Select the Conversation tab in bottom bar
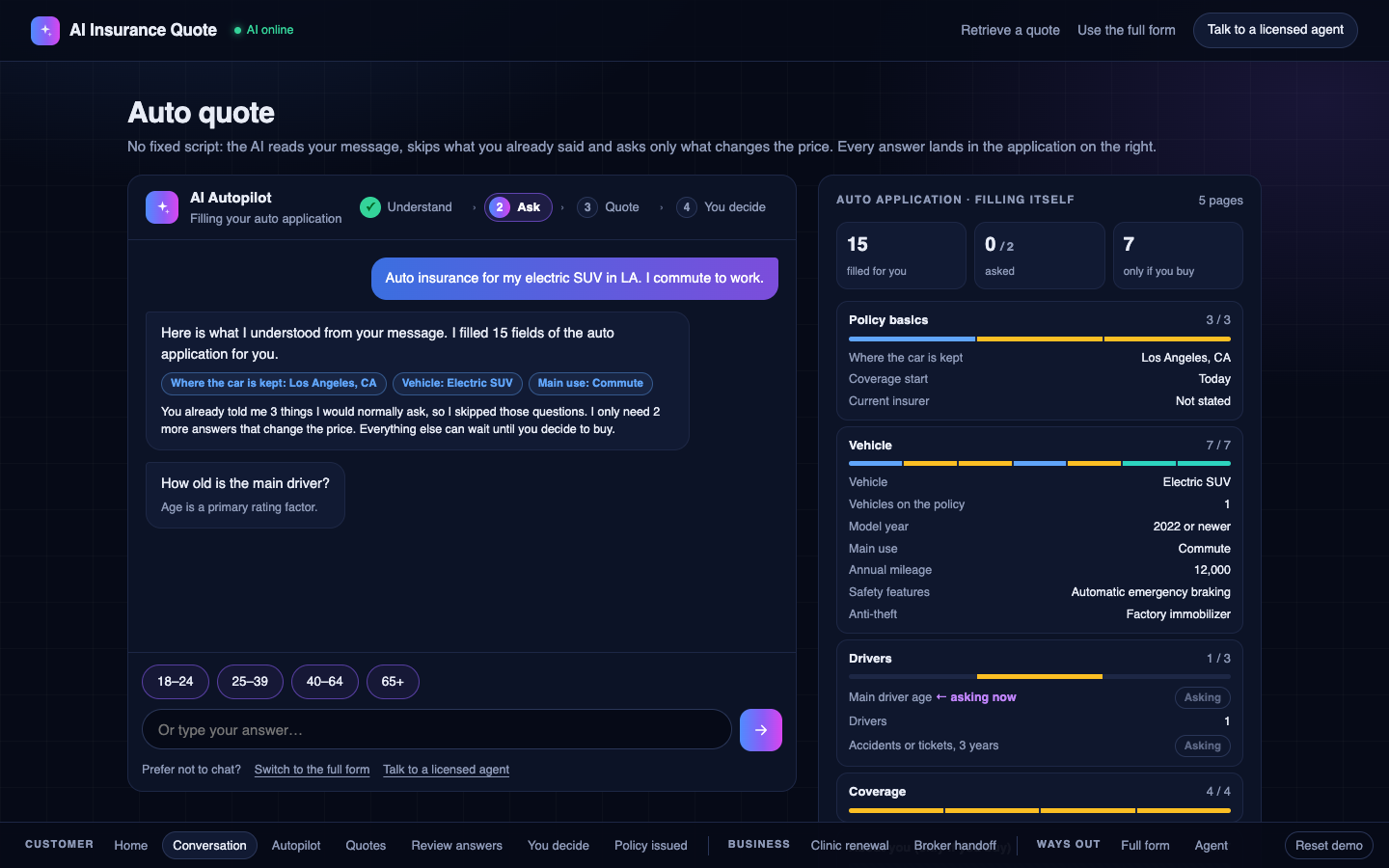Image resolution: width=1389 pixels, height=868 pixels. pyautogui.click(x=209, y=846)
